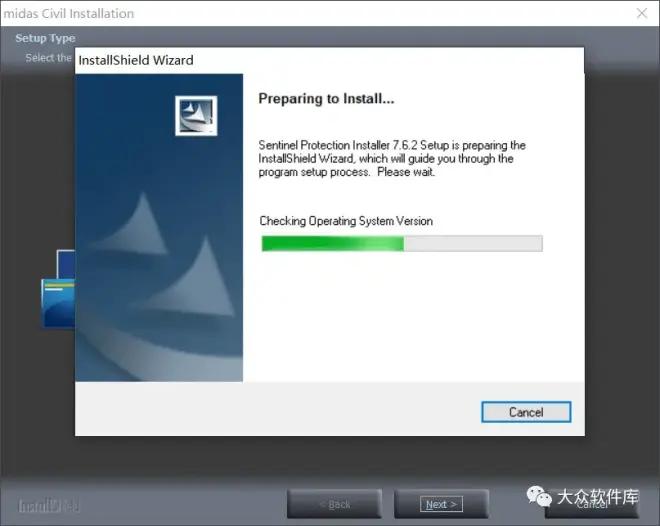Click the InstallShield sail logo icon
This screenshot has height=526, width=660.
pos(196,115)
